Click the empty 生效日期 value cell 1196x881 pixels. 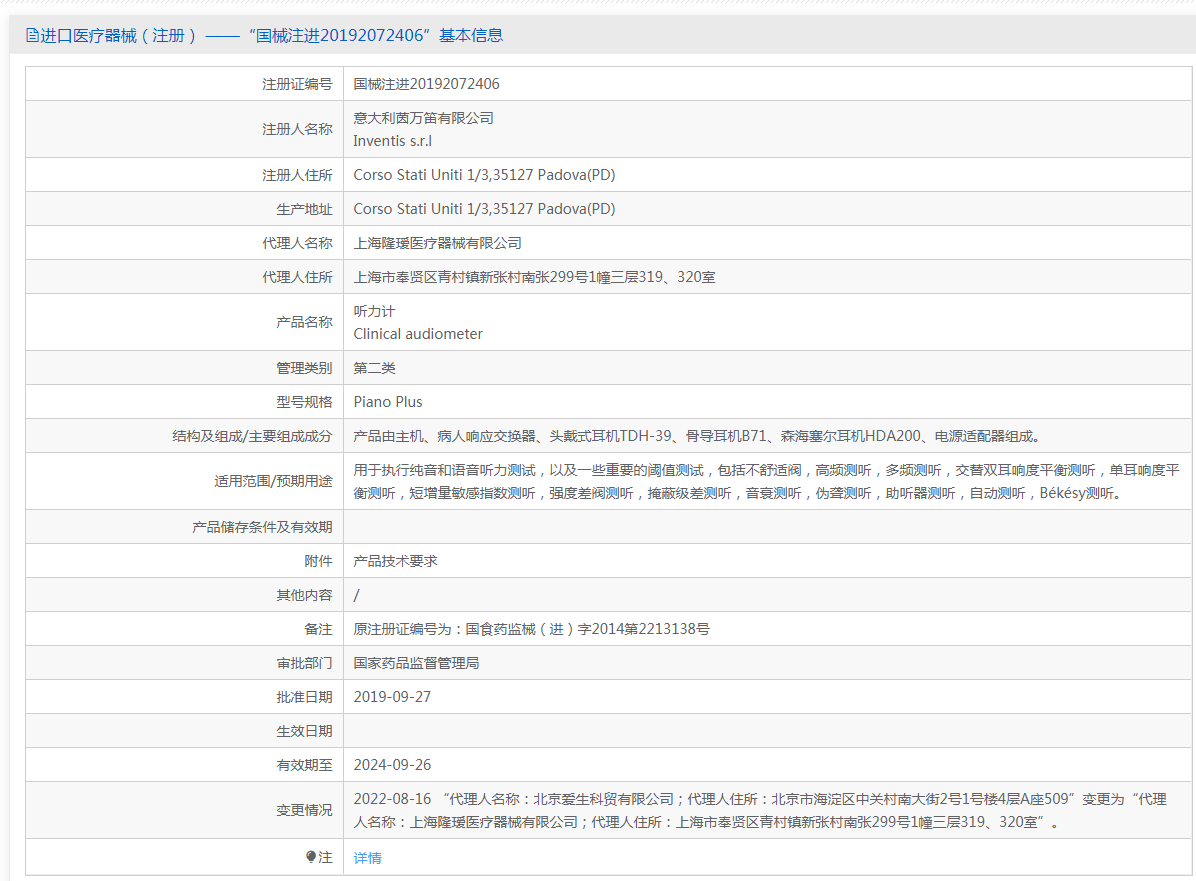pyautogui.click(x=767, y=731)
